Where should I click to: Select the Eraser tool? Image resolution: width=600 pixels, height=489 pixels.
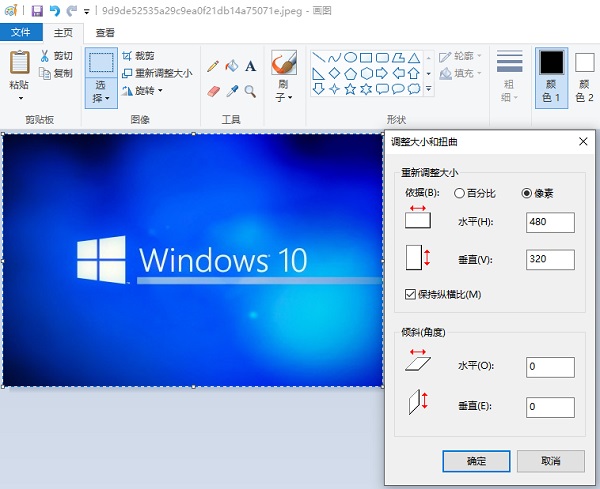point(213,91)
